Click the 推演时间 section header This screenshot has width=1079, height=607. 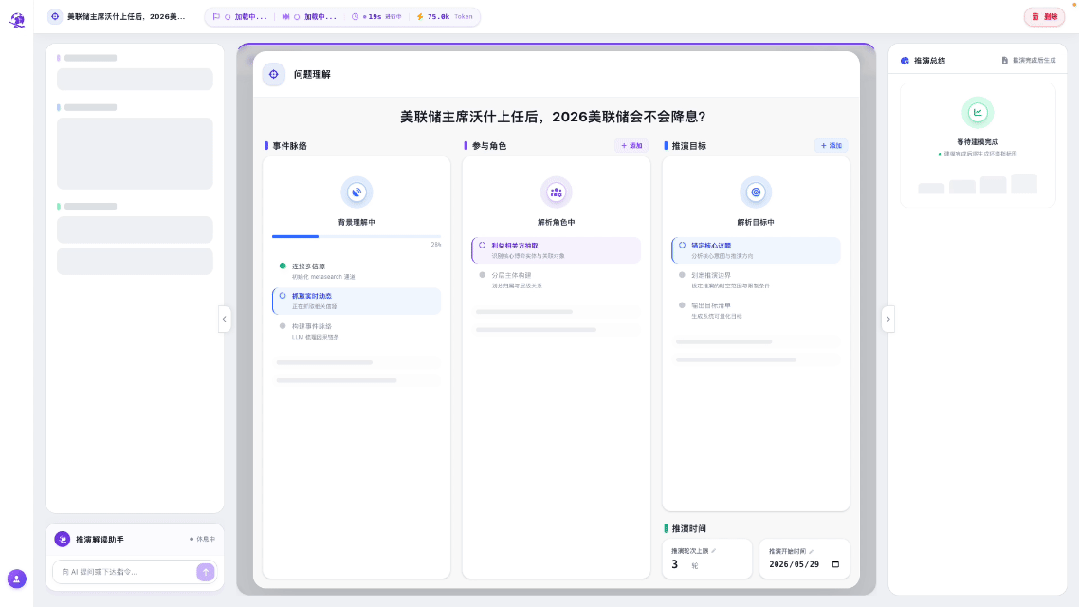click(x=688, y=529)
